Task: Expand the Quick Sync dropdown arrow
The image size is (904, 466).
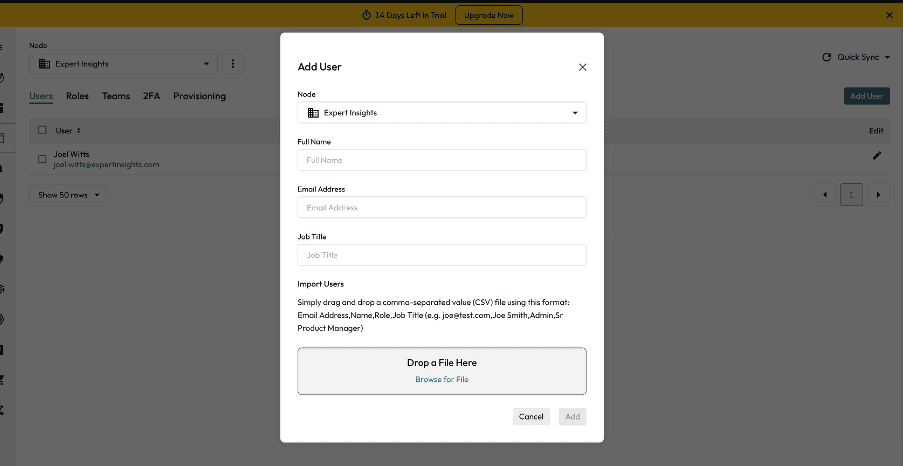Action: click(887, 57)
